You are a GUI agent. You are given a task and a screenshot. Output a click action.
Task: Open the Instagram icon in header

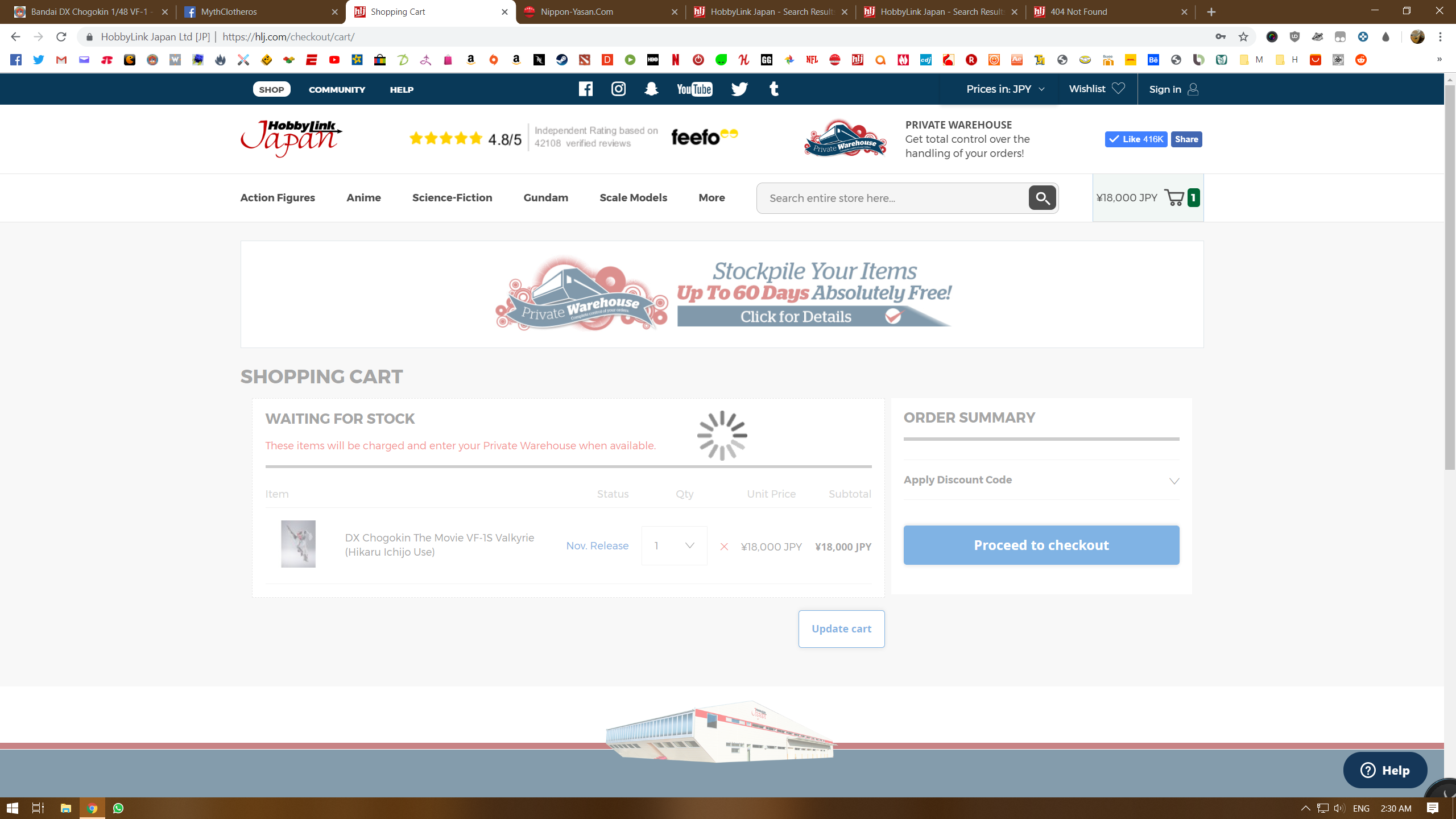click(618, 89)
